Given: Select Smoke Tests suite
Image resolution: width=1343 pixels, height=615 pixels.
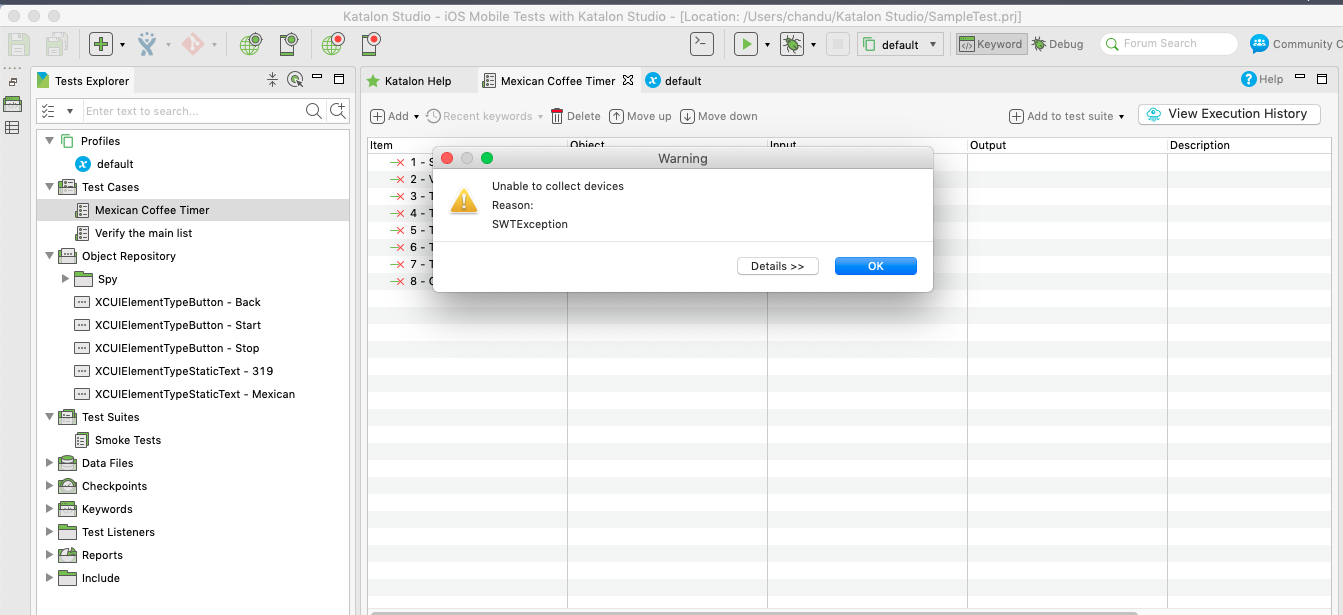Looking at the screenshot, I should tap(118, 440).
